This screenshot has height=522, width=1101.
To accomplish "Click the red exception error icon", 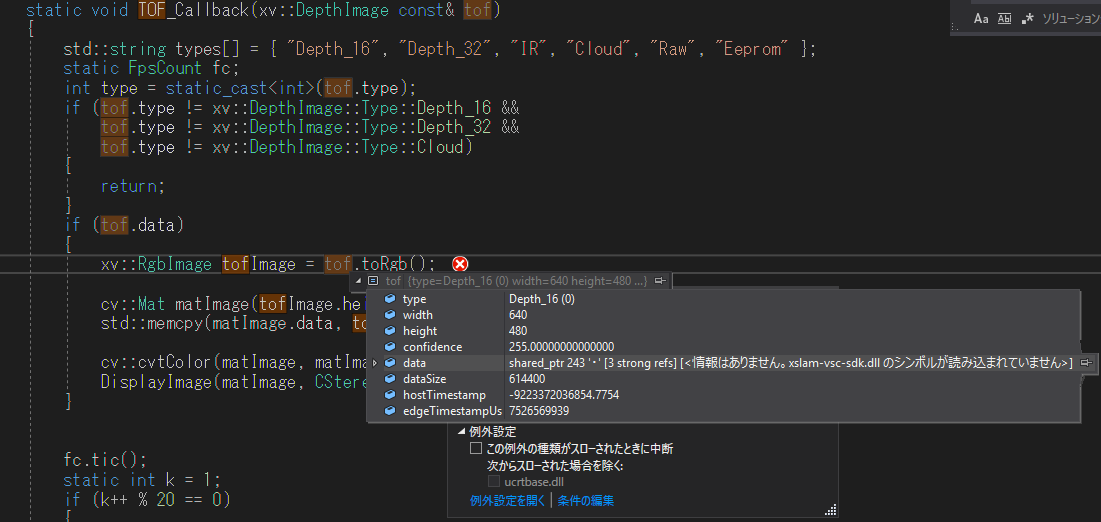I will (460, 264).
